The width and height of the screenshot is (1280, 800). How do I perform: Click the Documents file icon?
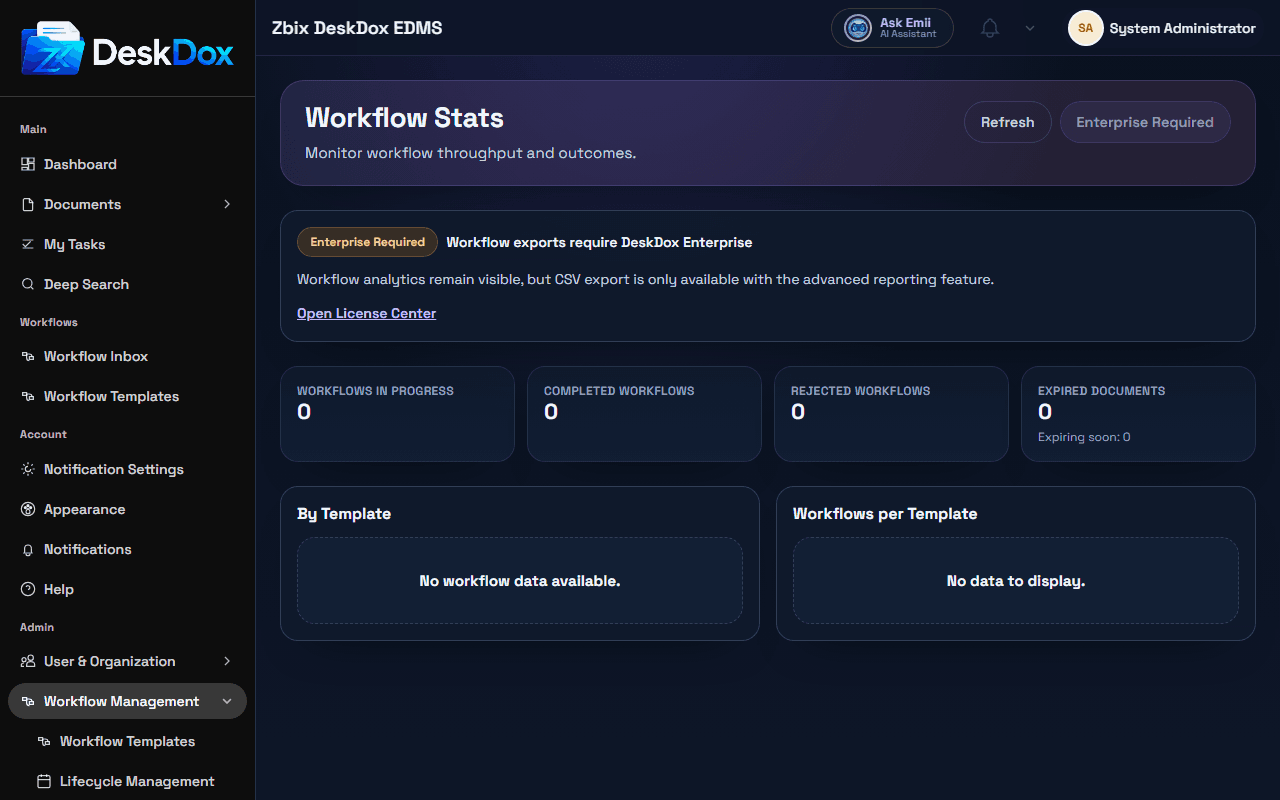pos(28,204)
